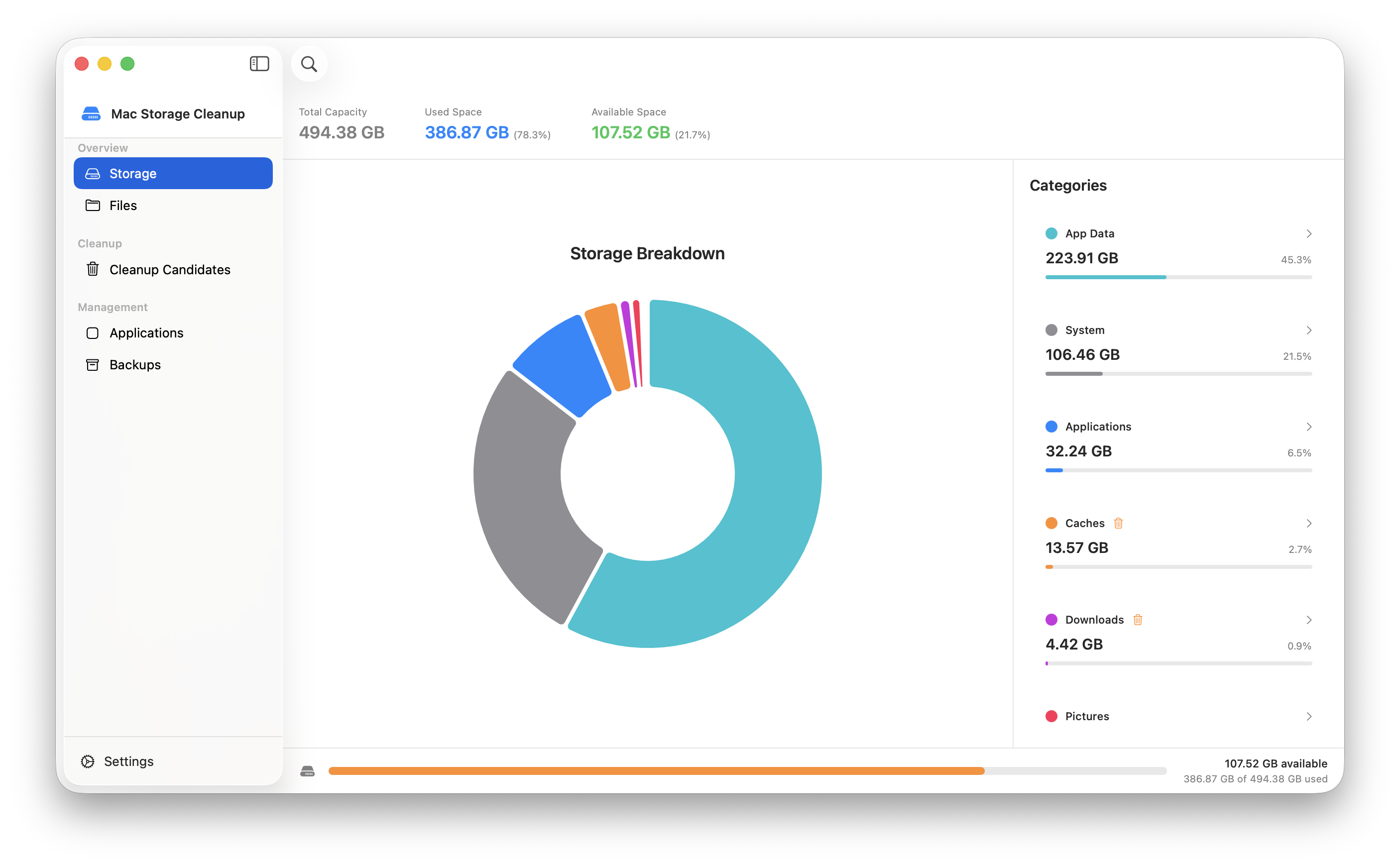Click the red Pictures color dot

tap(1050, 716)
